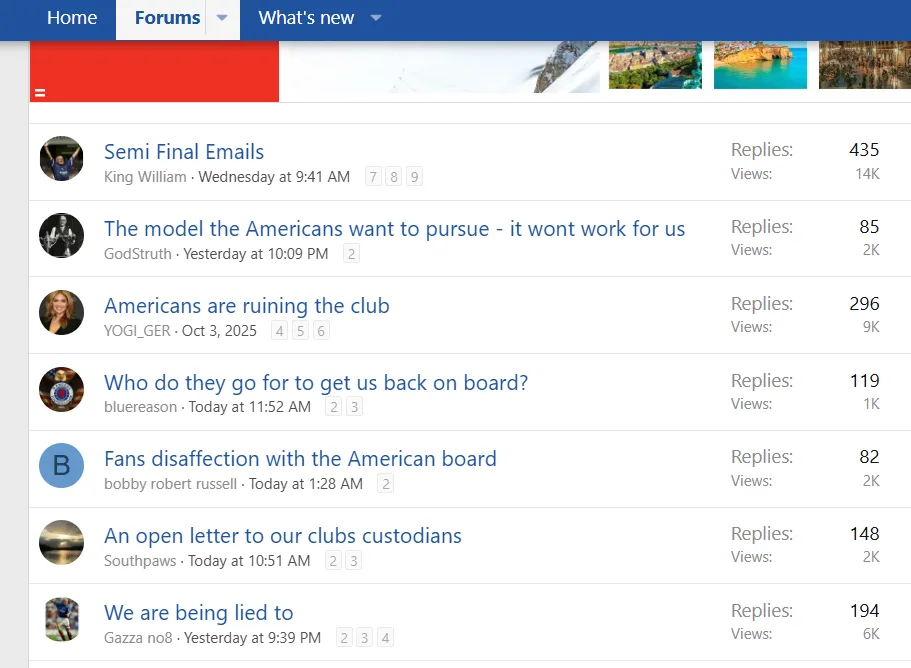Viewport: 911px width, 668px height.
Task: Click King William's celebration avatar
Action: pyautogui.click(x=61, y=160)
